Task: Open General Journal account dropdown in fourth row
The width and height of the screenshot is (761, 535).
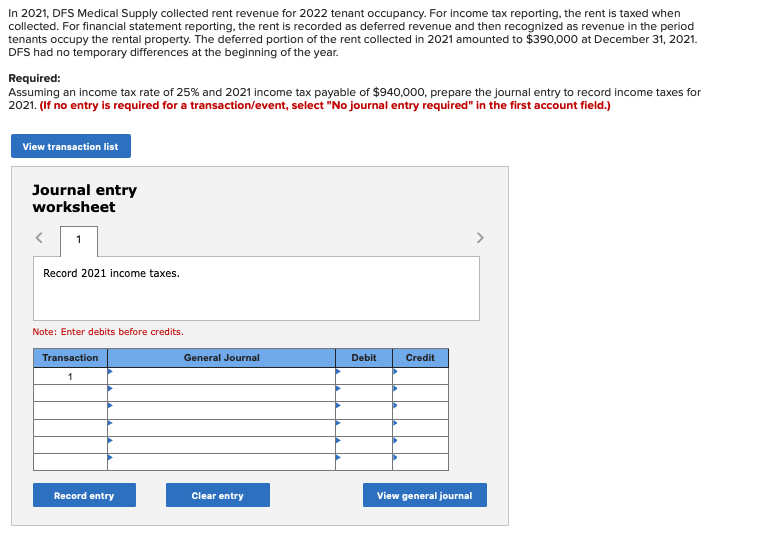Action: tap(221, 428)
